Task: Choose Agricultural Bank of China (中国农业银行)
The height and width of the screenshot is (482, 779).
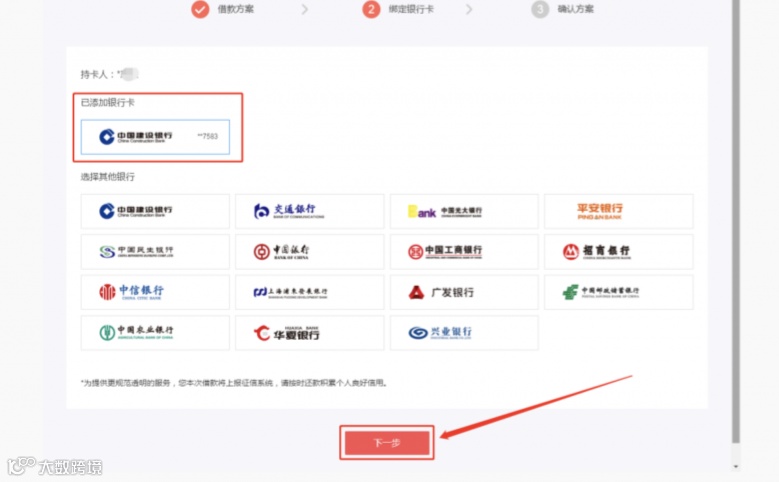Action: coord(155,332)
